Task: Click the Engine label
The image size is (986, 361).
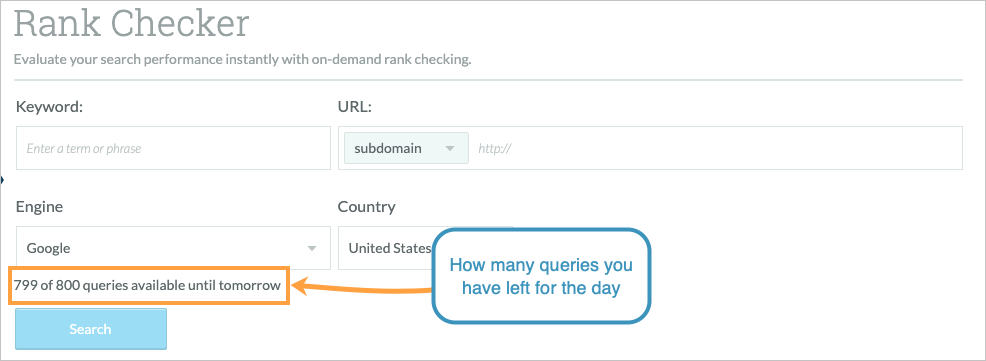Action: [x=39, y=207]
